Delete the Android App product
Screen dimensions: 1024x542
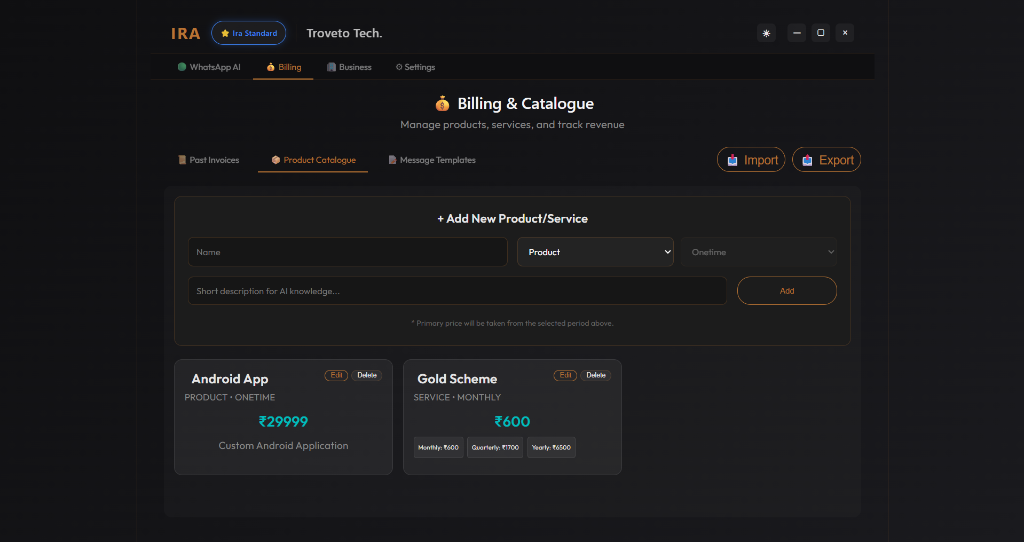pos(367,375)
